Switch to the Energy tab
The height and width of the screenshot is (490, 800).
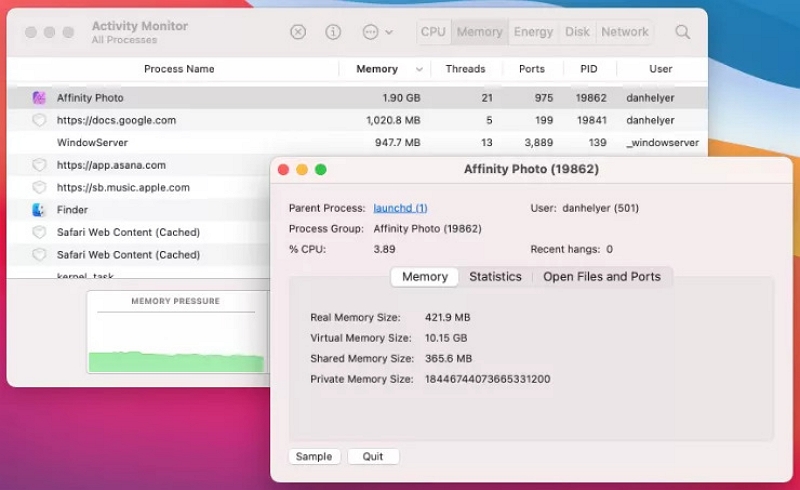pyautogui.click(x=533, y=32)
